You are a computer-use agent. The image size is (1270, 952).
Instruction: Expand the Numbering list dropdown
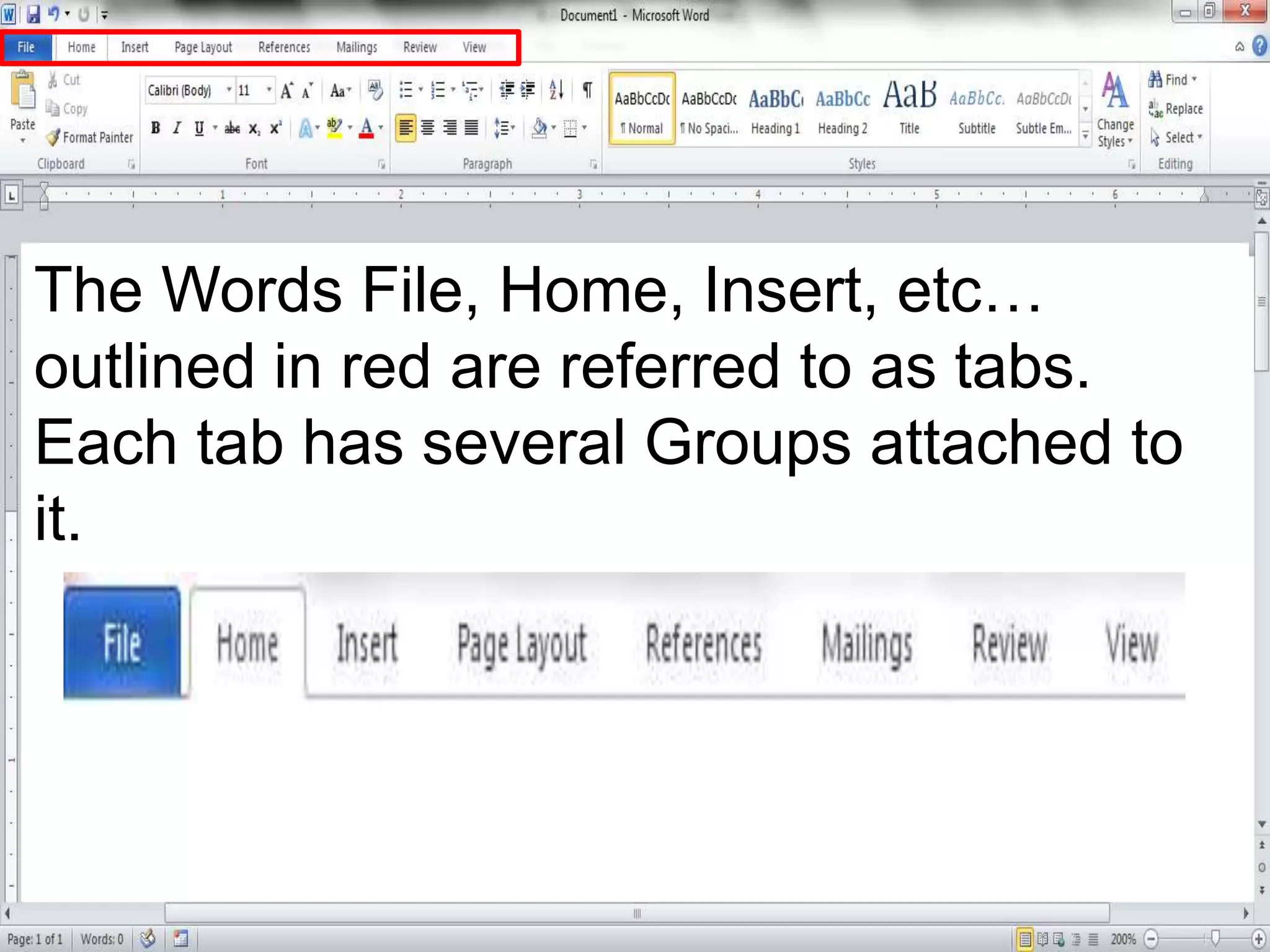(453, 90)
